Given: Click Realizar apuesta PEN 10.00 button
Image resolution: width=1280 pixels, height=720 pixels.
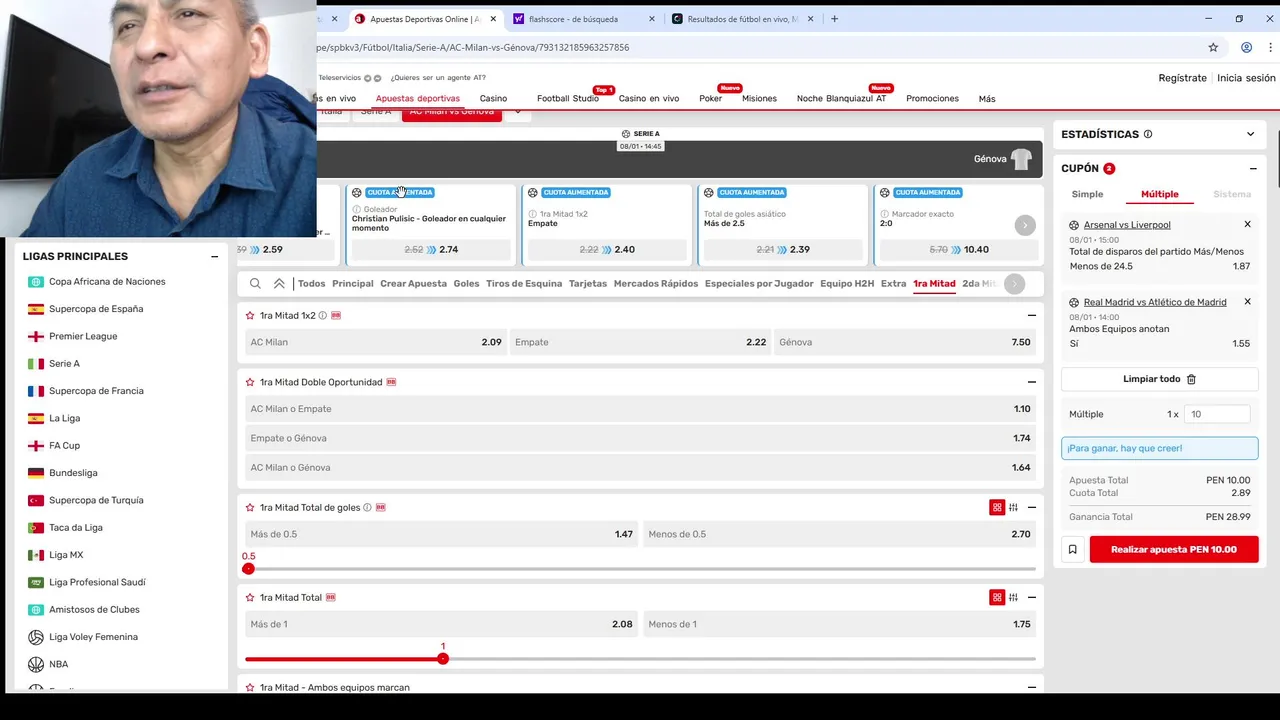Looking at the screenshot, I should (1174, 549).
